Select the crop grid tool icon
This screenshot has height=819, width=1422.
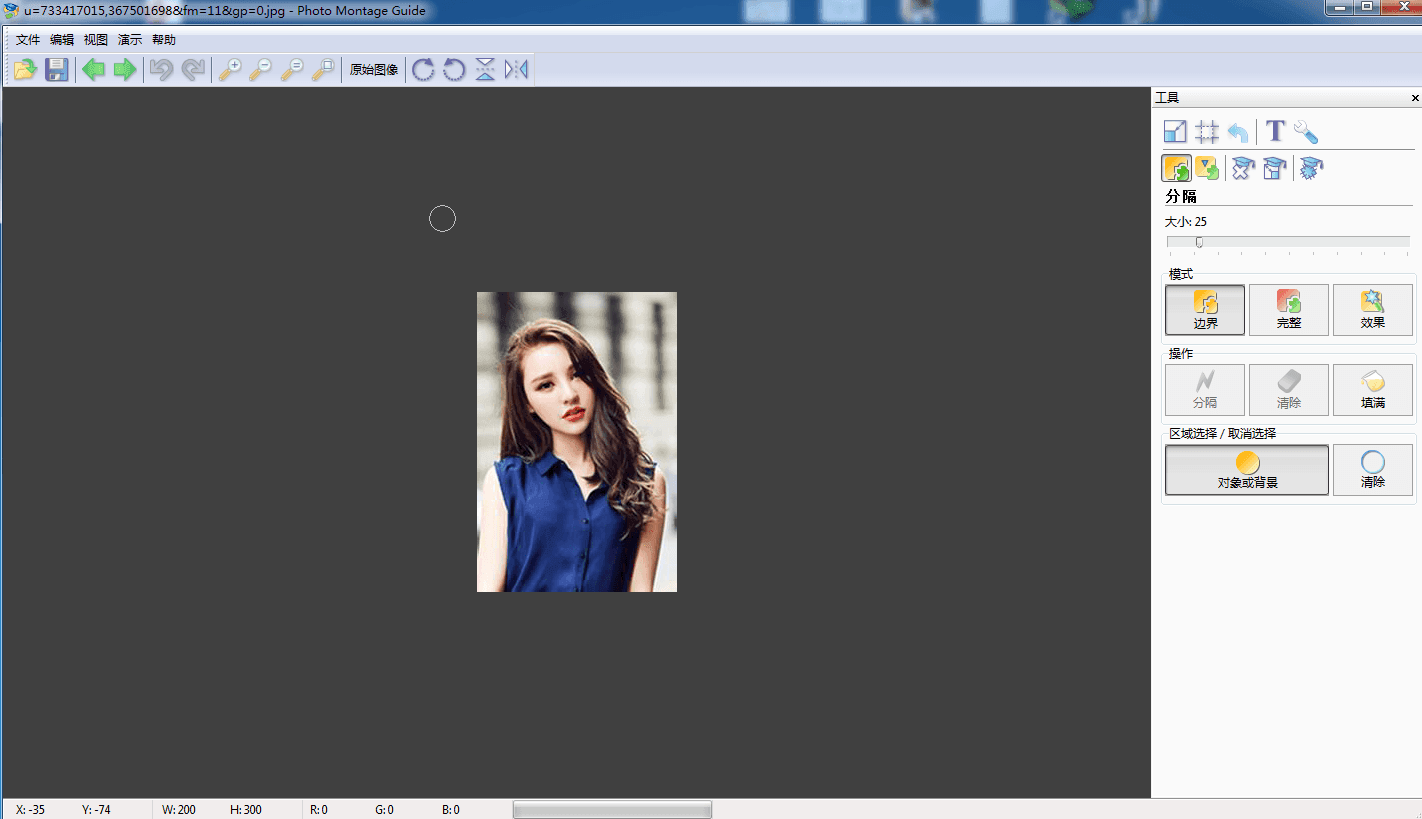pos(1207,132)
